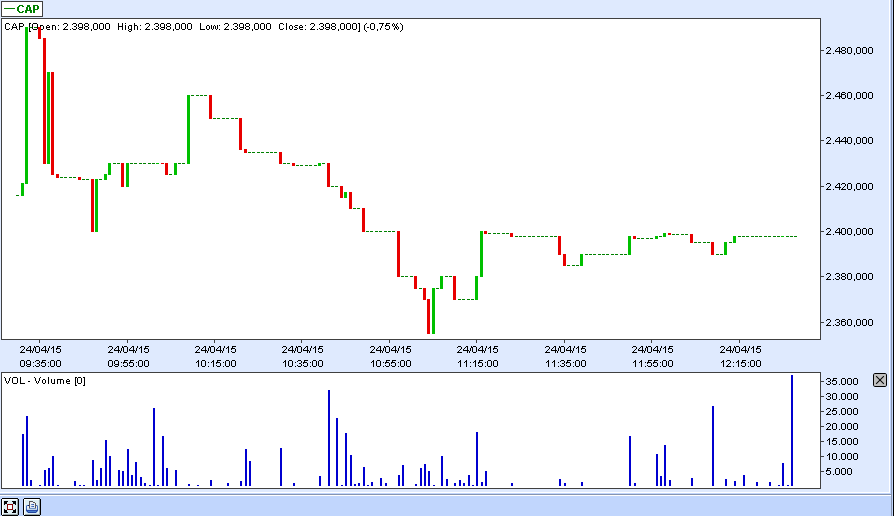This screenshot has height=516, width=896.
Task: Click the 11:35:00 time axis label
Action: click(566, 363)
